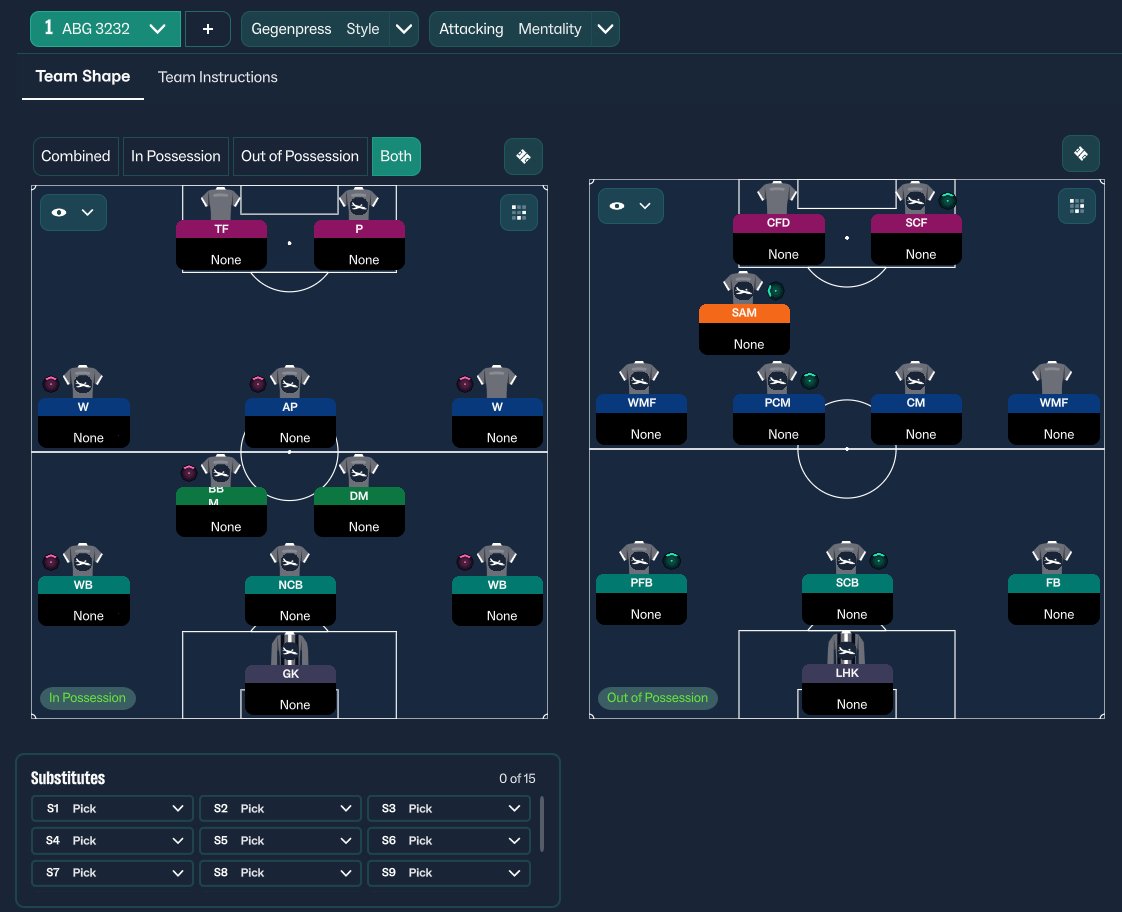The image size is (1122, 912).
Task: Click the CFD shirt icon
Action: 777,197
